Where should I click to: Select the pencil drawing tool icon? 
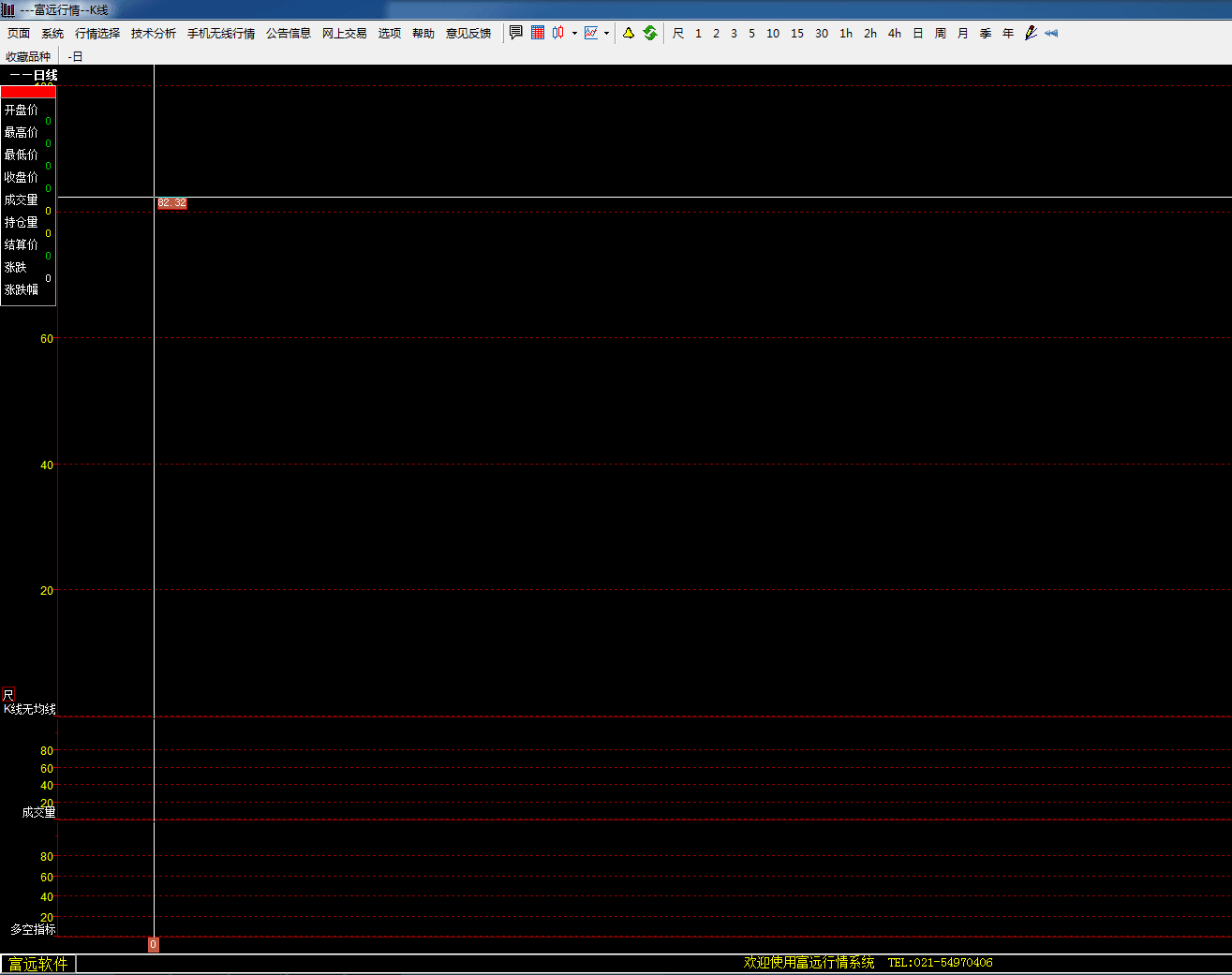pyautogui.click(x=1031, y=33)
